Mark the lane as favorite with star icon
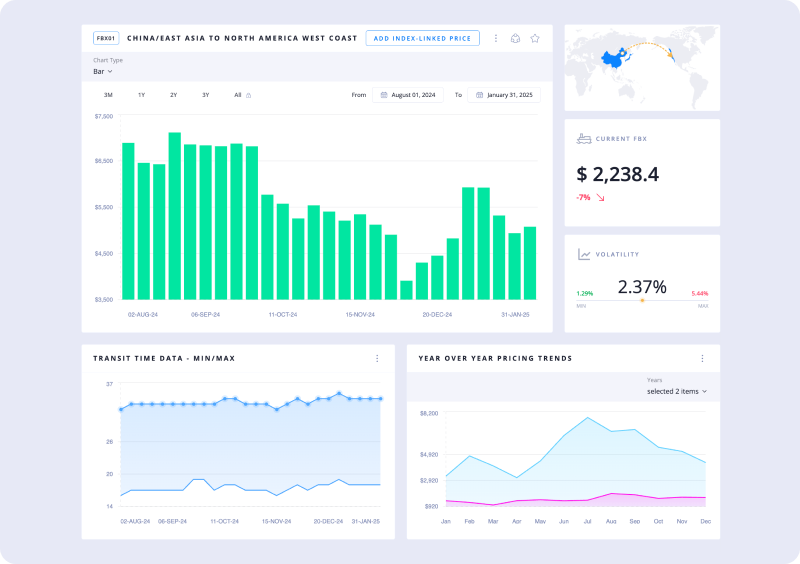Screen dimensions: 800x564 535,38
